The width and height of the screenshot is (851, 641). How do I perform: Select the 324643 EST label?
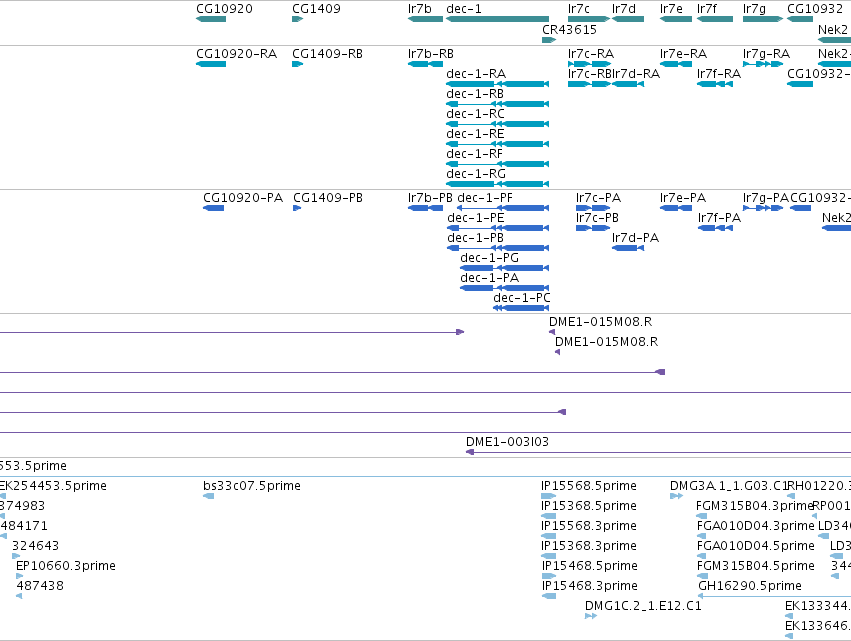pyautogui.click(x=35, y=547)
